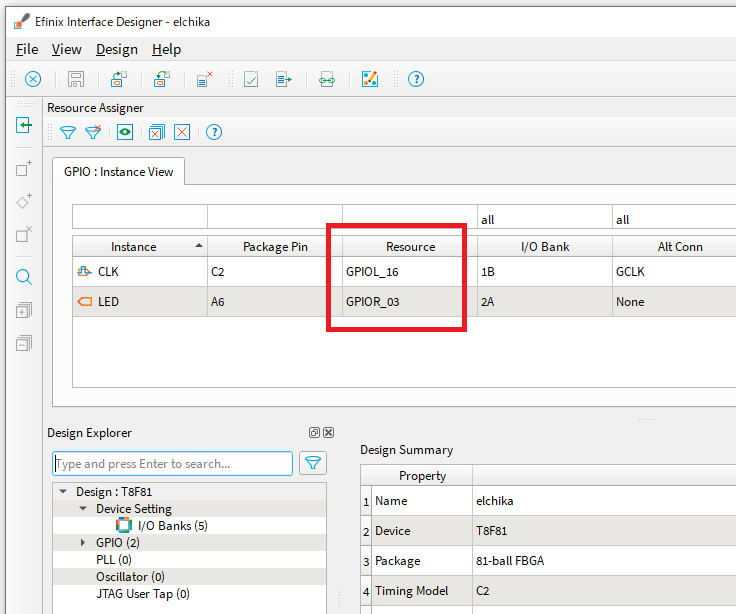Click the Export GPIO toolbar icon
Screen dimensions: 736x614
[x=162, y=79]
